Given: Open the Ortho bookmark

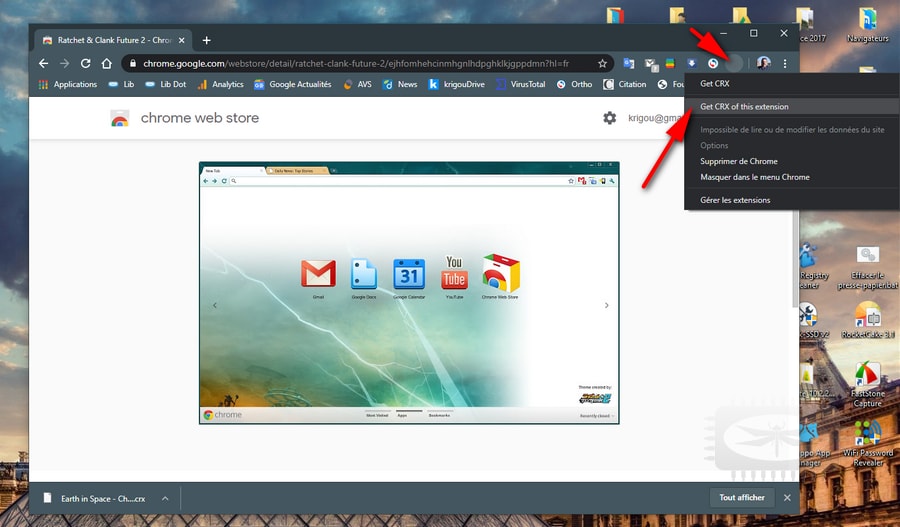Looking at the screenshot, I should (x=574, y=84).
